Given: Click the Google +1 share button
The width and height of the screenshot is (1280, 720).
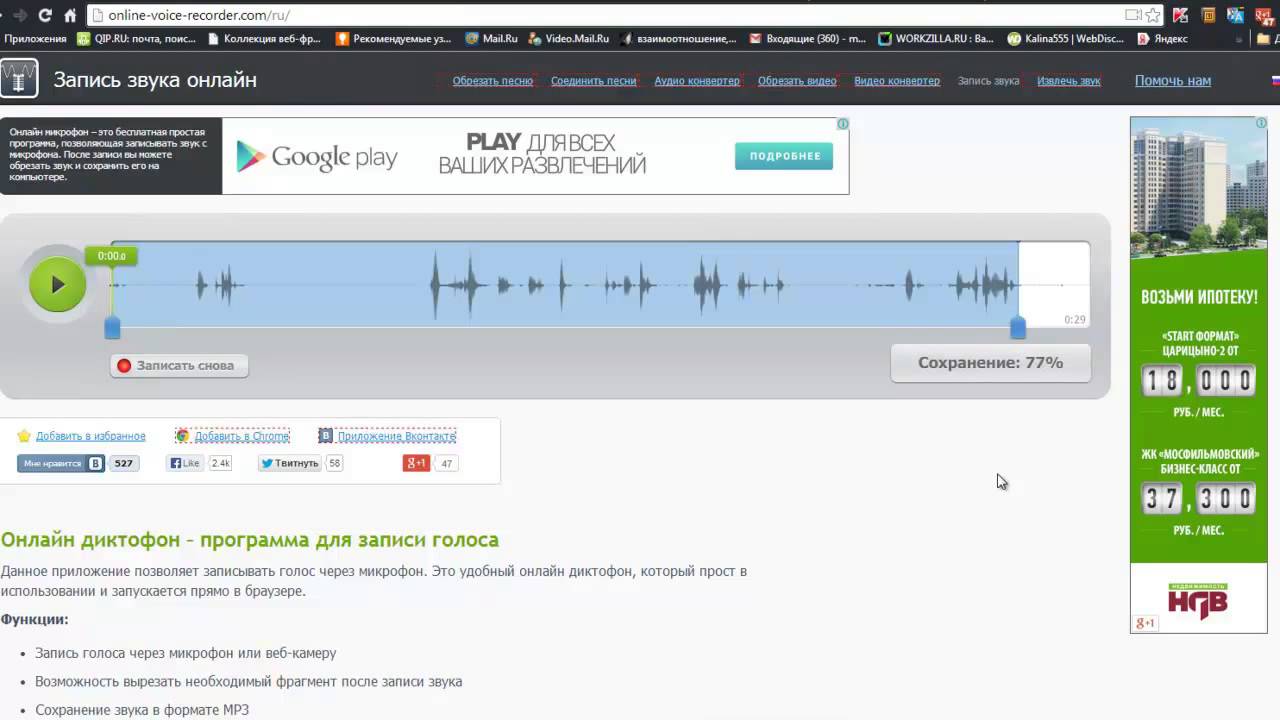Looking at the screenshot, I should click(416, 463).
